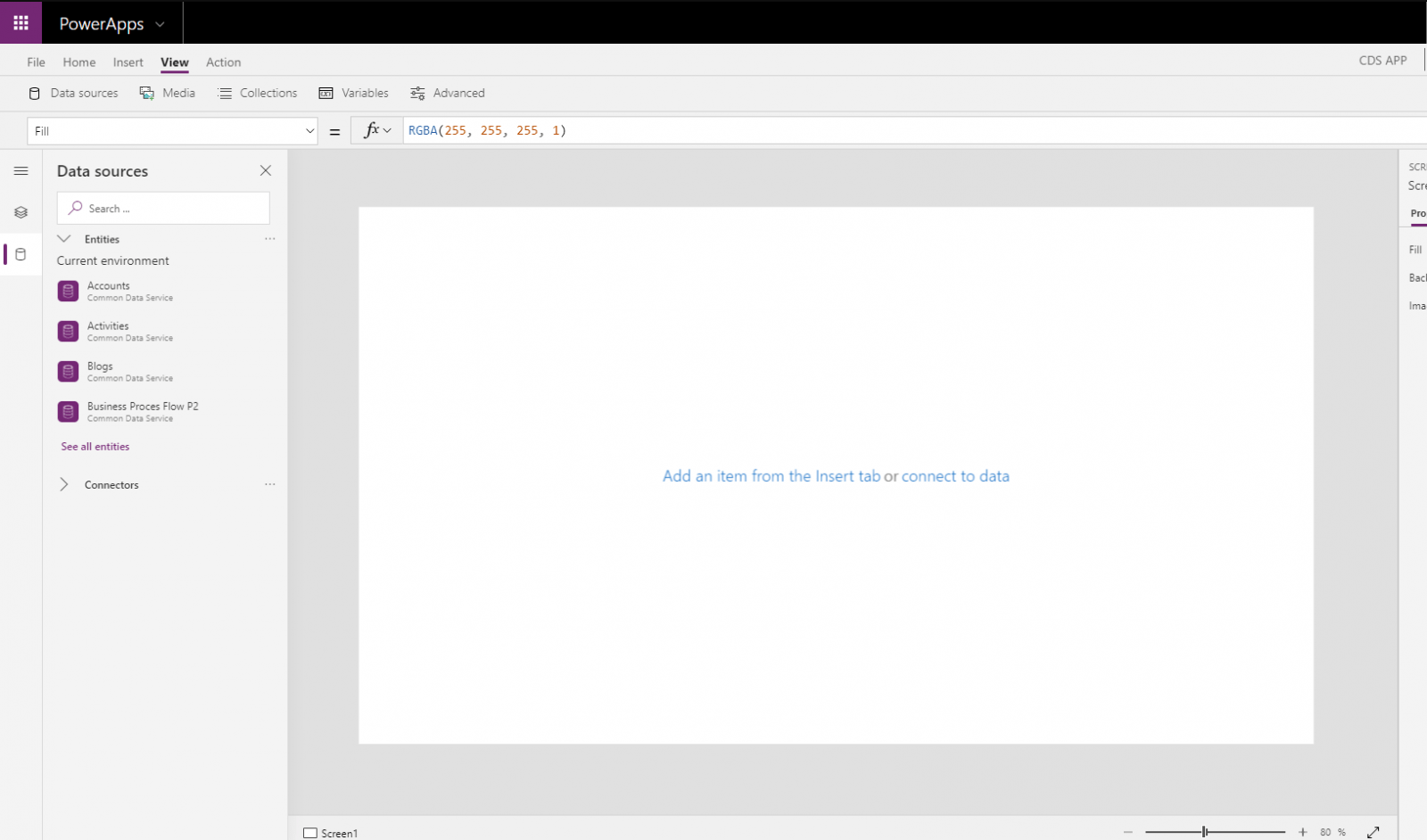This screenshot has width=1427, height=840.
Task: Toggle the hamburger menu in left rail
Action: (x=21, y=171)
